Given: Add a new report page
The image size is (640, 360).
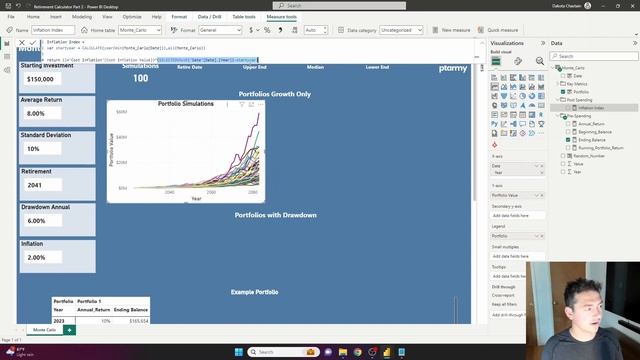Looking at the screenshot, I should [x=69, y=330].
